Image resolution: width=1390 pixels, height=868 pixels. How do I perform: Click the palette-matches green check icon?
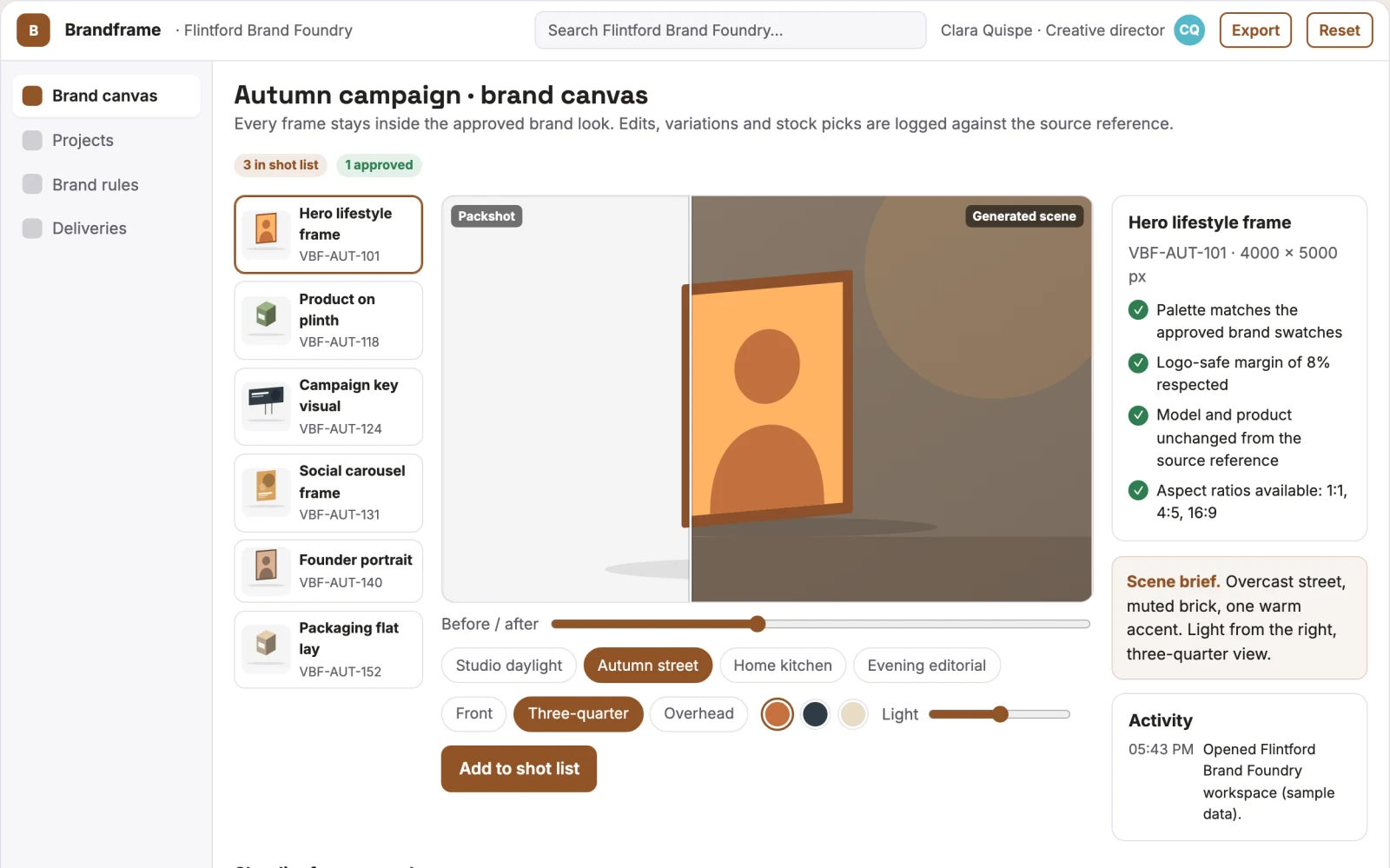(1138, 310)
